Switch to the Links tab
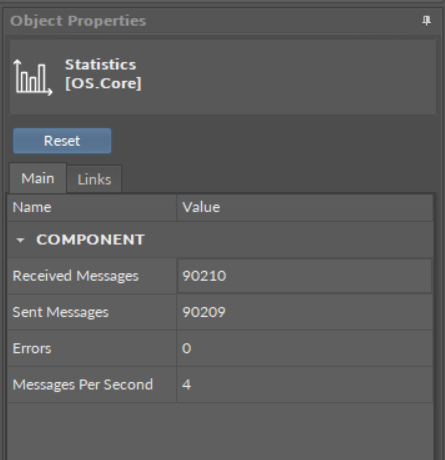This screenshot has width=445, height=460. [x=94, y=179]
